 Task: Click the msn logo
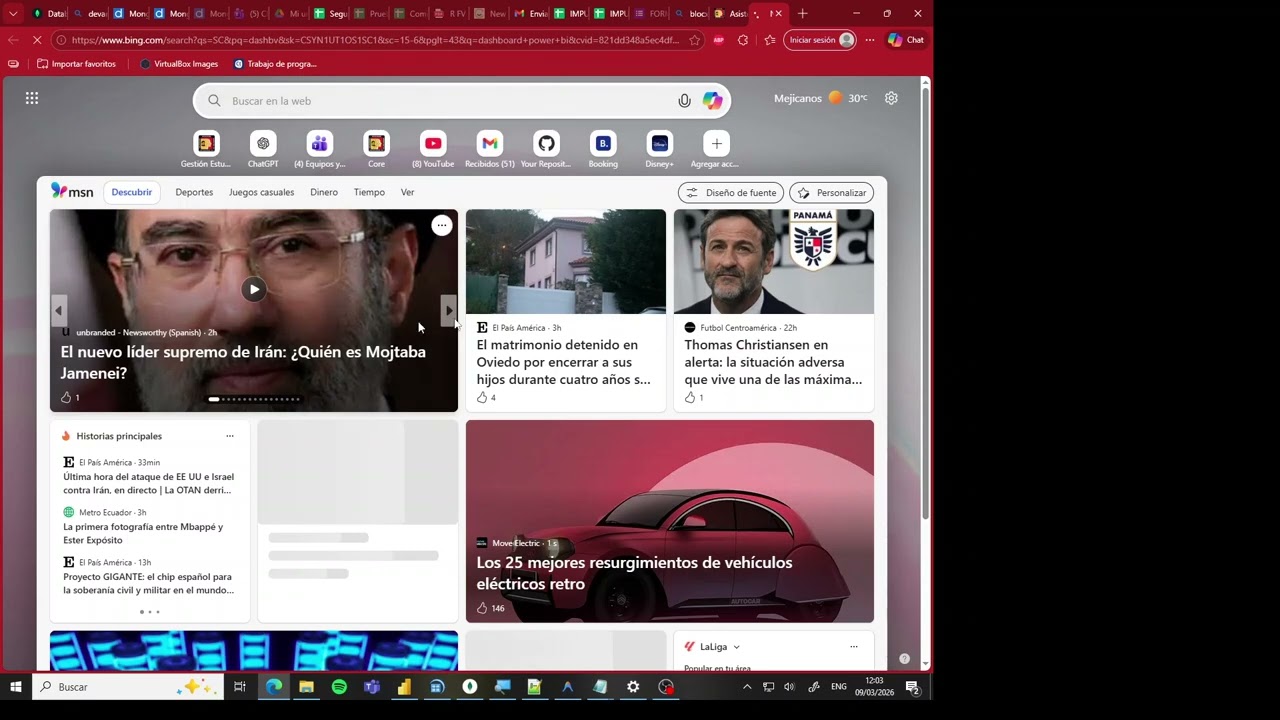72,192
